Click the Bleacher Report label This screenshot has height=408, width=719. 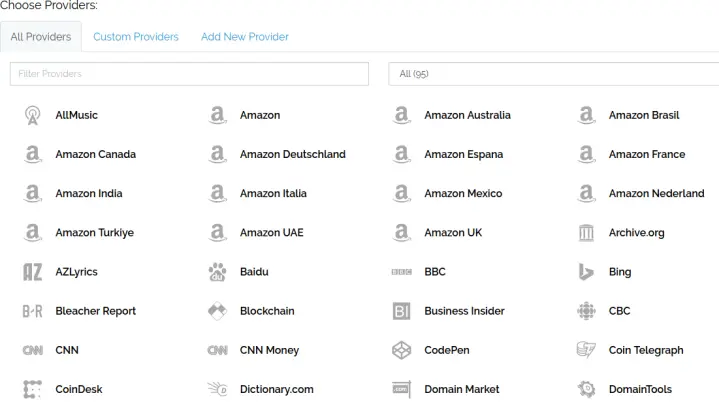click(96, 311)
